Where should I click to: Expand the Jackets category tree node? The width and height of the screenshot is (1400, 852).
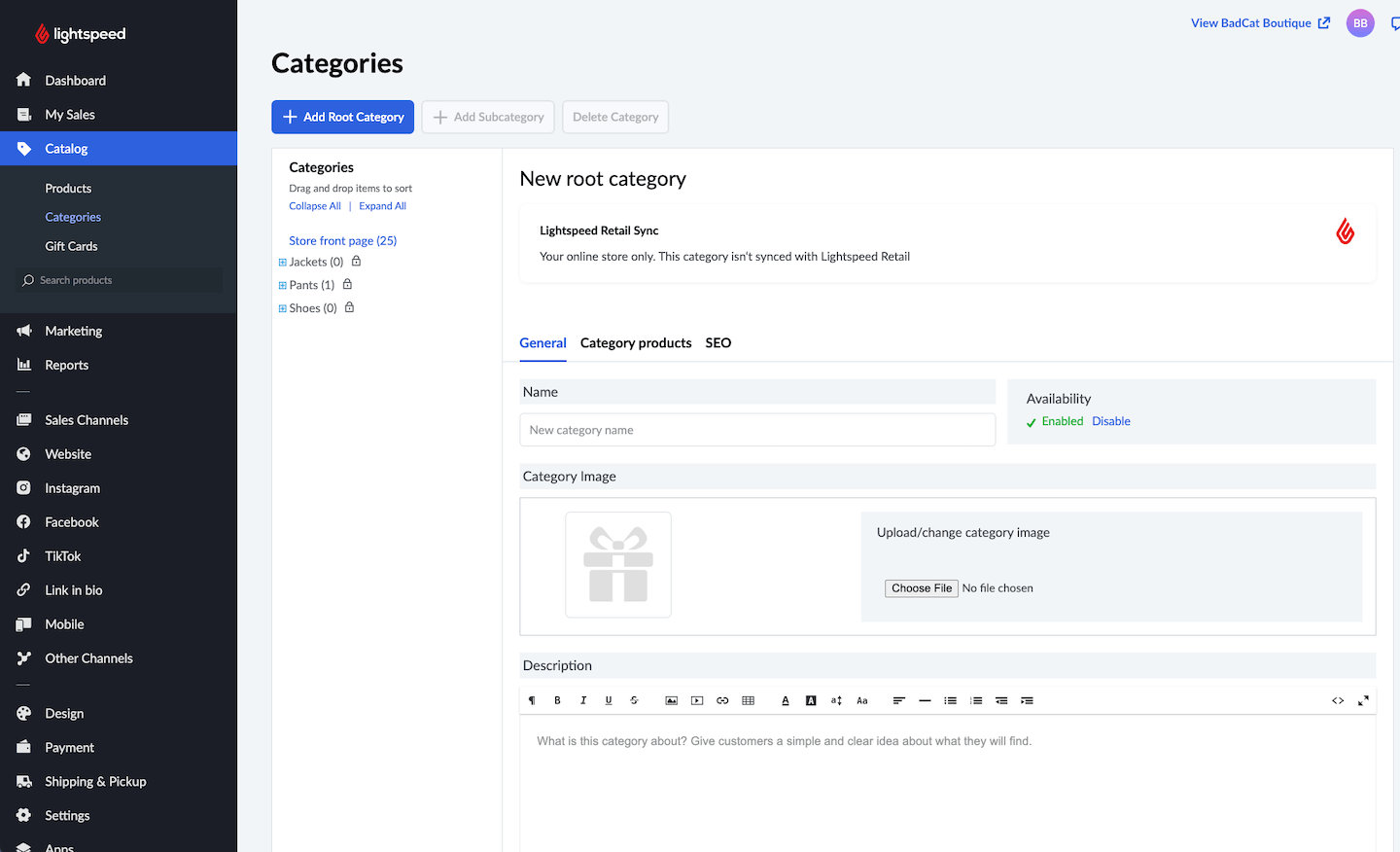(x=283, y=262)
